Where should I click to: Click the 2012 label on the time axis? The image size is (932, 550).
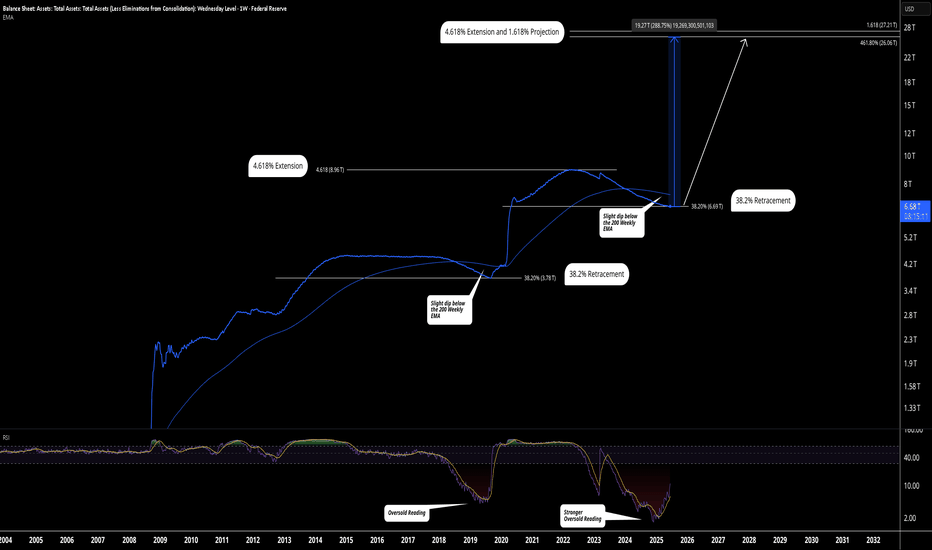point(253,540)
